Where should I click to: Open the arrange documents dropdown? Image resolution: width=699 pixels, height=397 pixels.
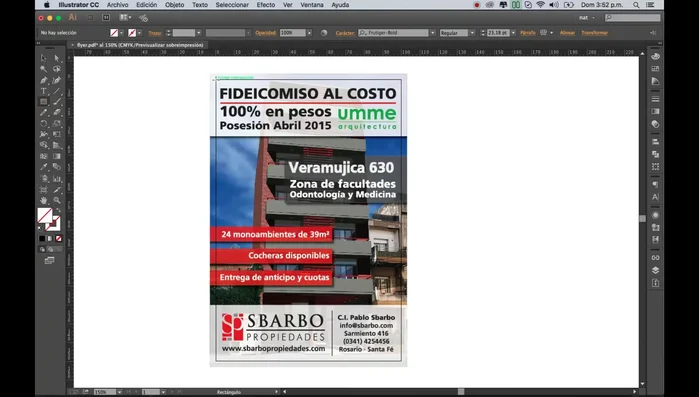click(125, 17)
